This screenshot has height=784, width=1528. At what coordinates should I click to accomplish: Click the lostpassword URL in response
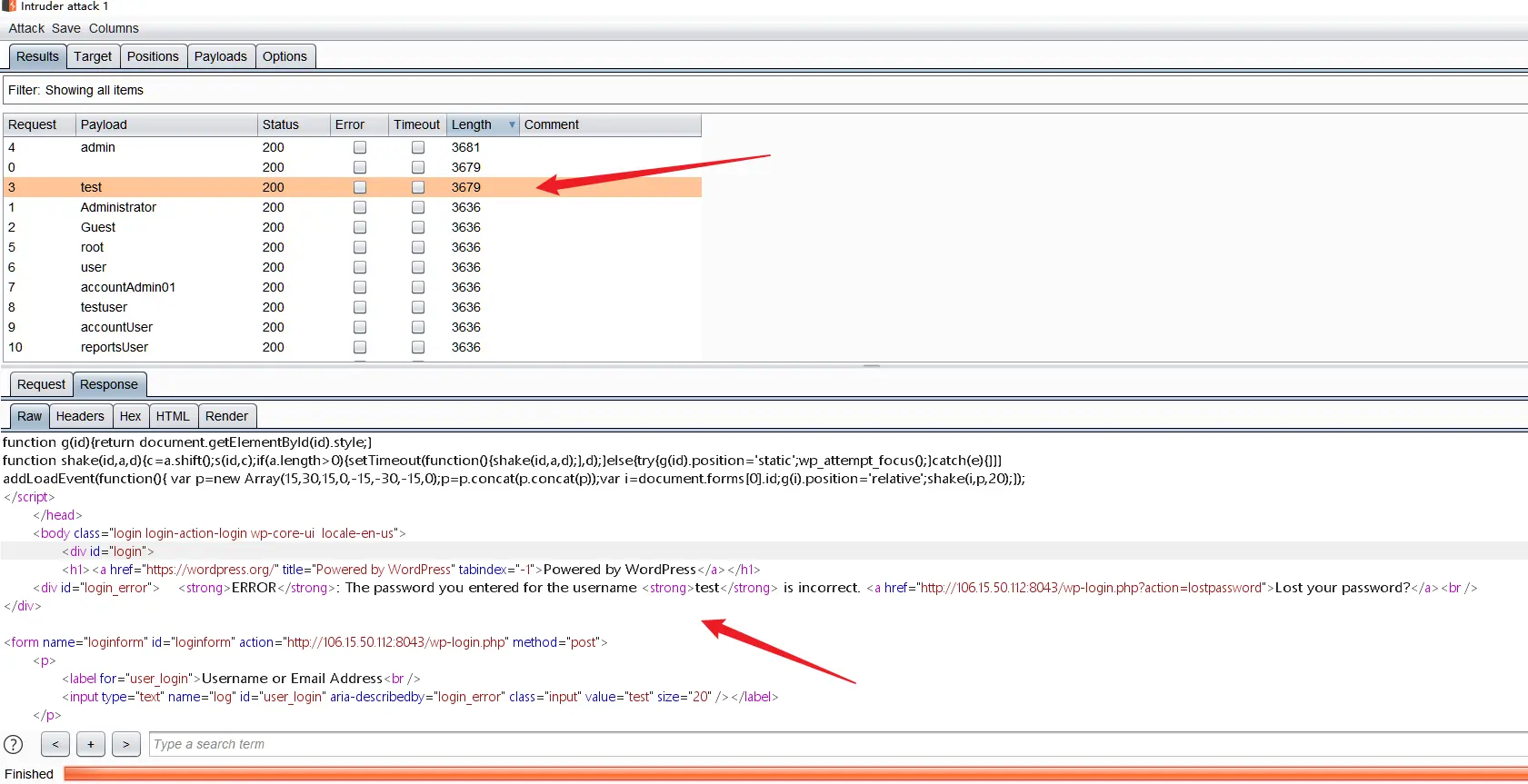(x=1092, y=588)
